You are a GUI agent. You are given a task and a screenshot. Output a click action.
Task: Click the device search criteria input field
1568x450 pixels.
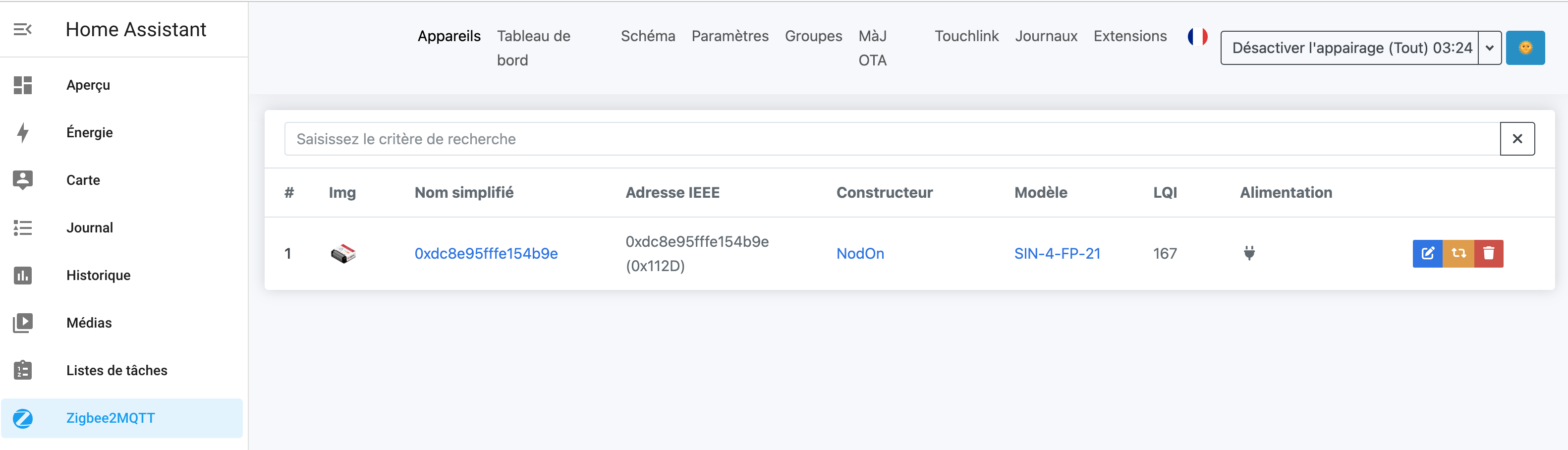coord(892,139)
